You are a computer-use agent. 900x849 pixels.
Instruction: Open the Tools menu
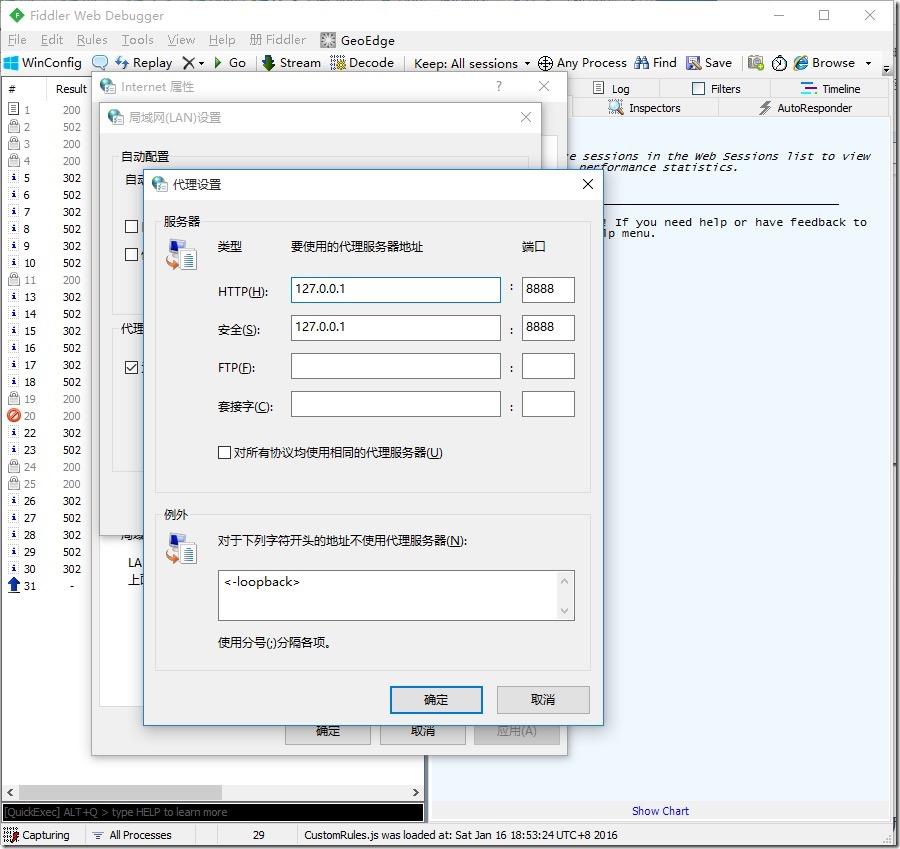[137, 40]
